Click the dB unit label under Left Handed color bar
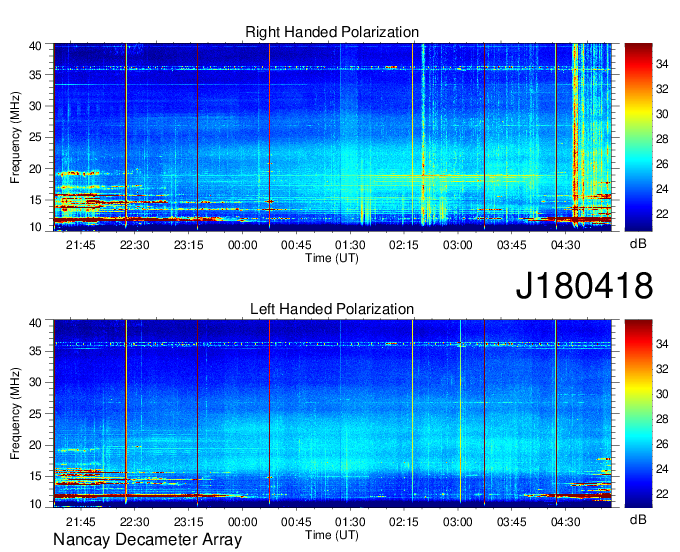The width and height of the screenshot is (680, 552). (x=638, y=519)
